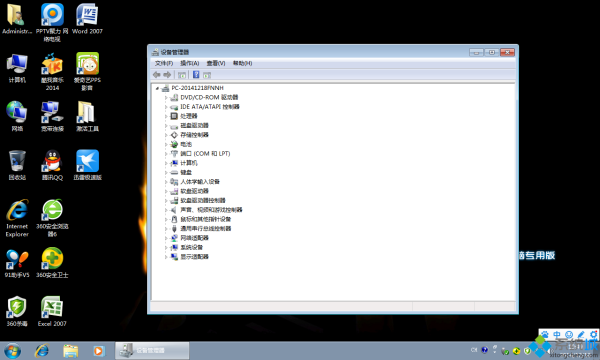The width and height of the screenshot is (600, 360).
Task: Click the 声音、视频和游戏控制器 speaker icon
Action: point(174,210)
